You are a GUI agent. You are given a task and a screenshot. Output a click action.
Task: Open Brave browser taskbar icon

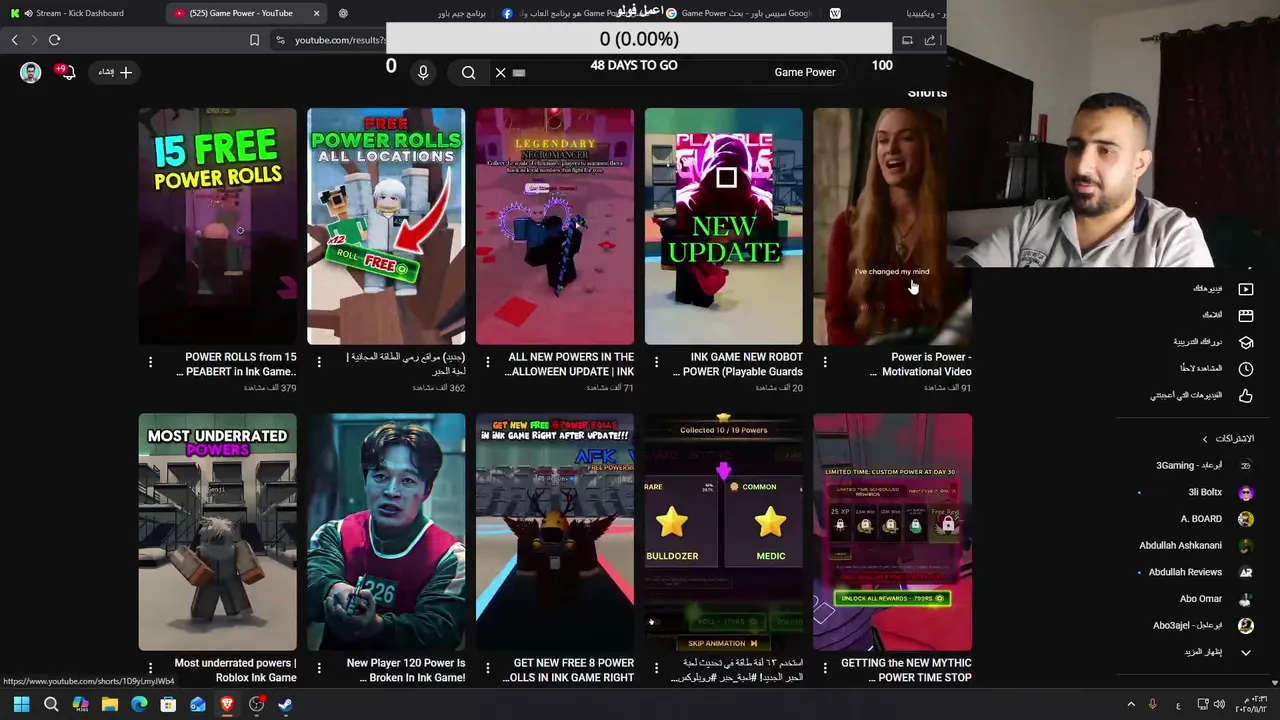[227, 704]
